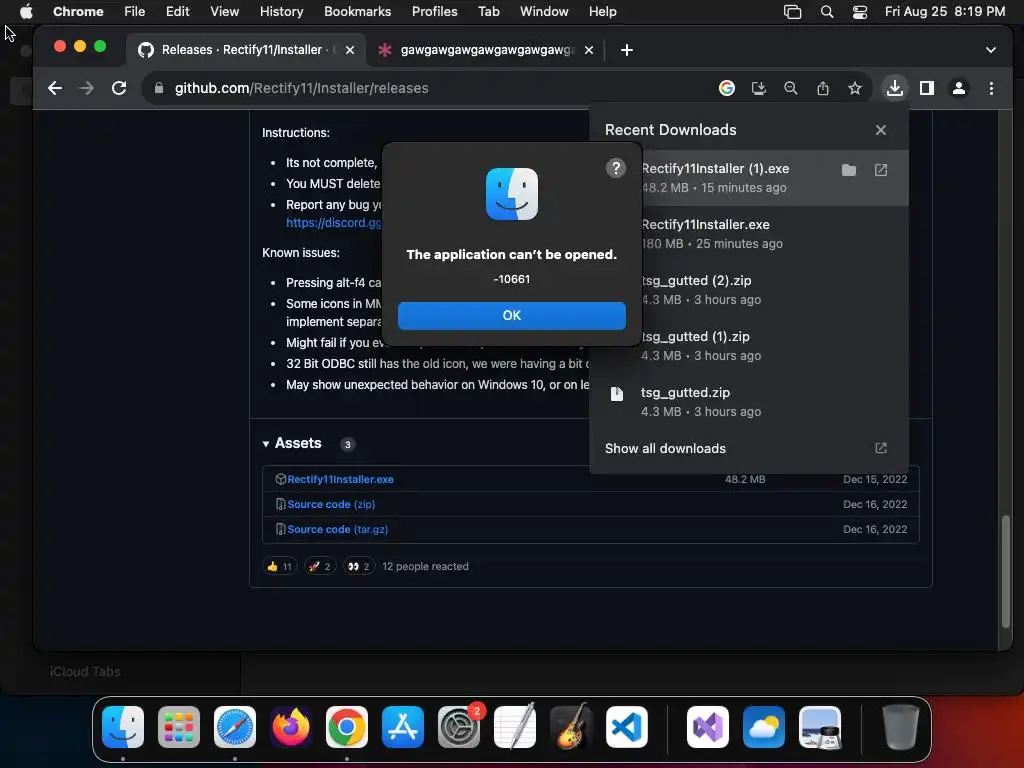Click thumbs up reaction 11

point(280,566)
